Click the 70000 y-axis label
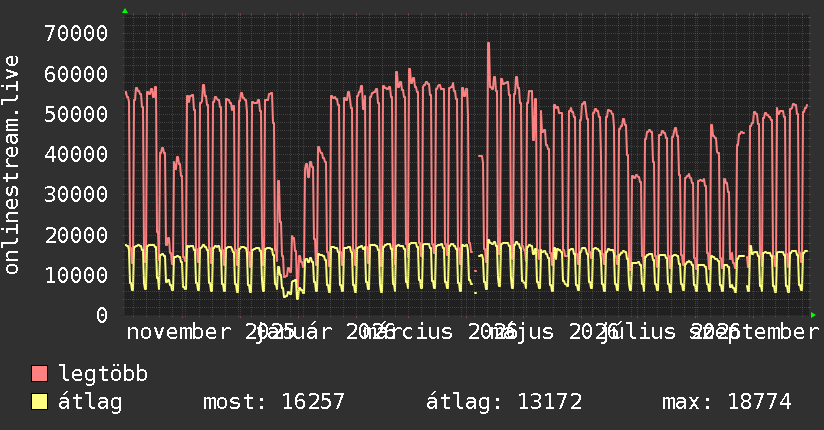 [76, 33]
